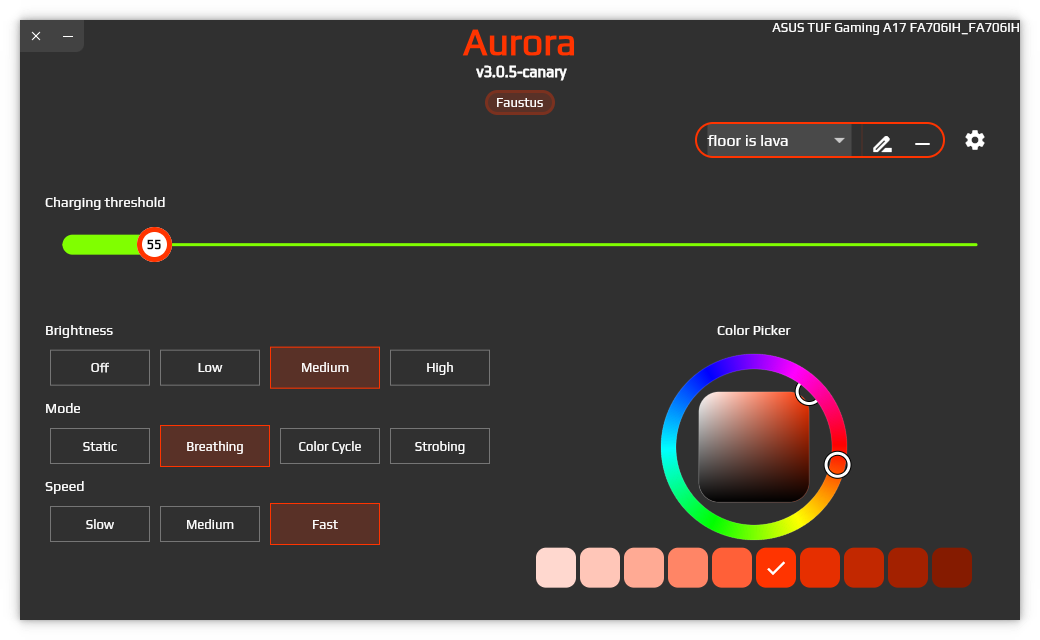Click the checked red swatch
Image resolution: width=1040 pixels, height=640 pixels.
pyautogui.click(x=776, y=568)
